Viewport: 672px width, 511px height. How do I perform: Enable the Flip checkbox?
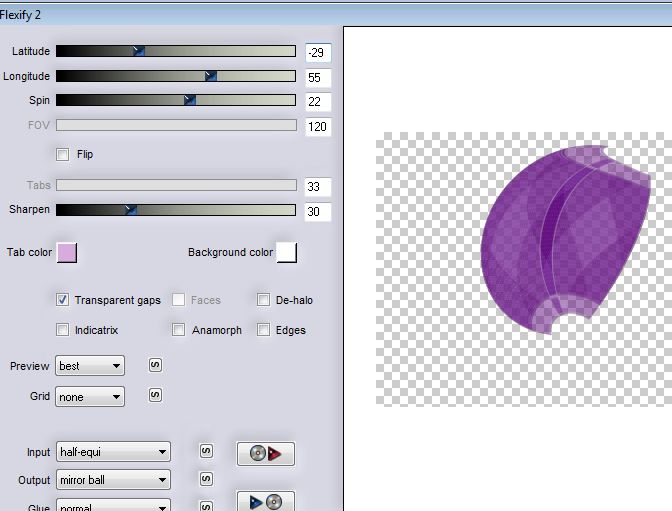pos(63,154)
